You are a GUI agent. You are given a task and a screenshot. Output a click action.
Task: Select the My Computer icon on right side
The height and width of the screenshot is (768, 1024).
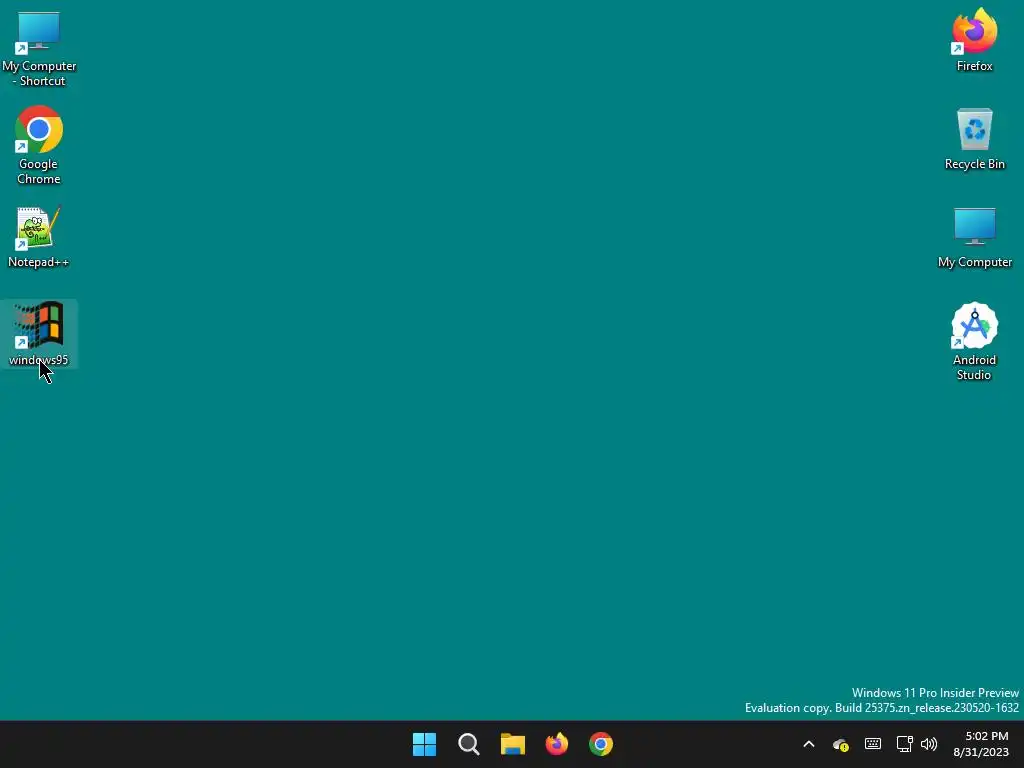tap(974, 238)
